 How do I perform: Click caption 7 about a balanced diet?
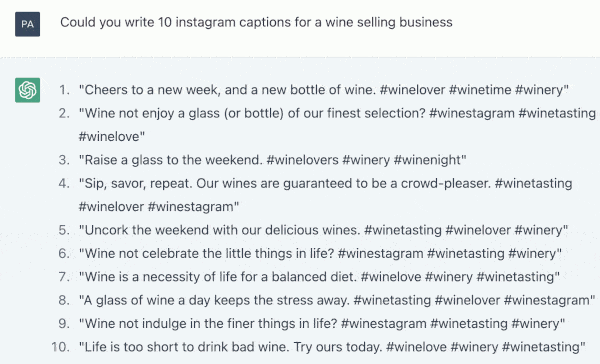[319, 277]
